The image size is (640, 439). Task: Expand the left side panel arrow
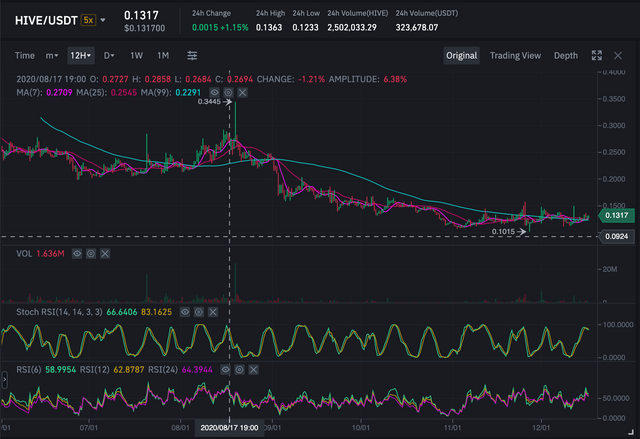(x=4, y=380)
